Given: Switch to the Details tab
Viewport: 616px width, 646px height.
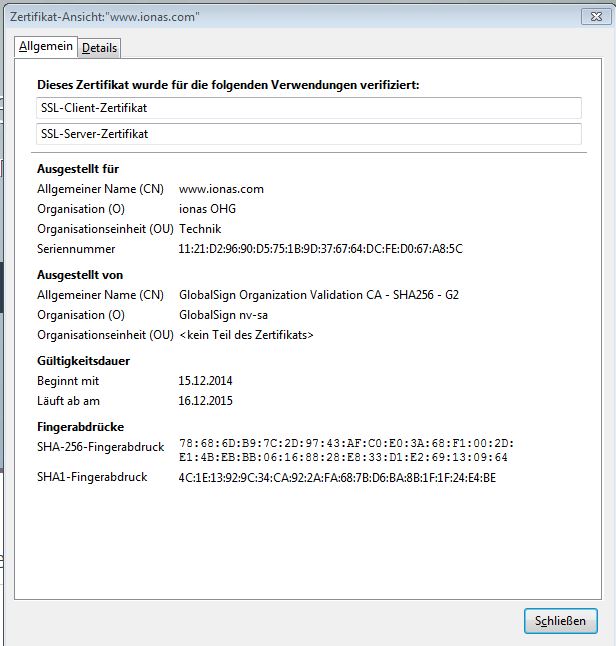Looking at the screenshot, I should coord(99,48).
